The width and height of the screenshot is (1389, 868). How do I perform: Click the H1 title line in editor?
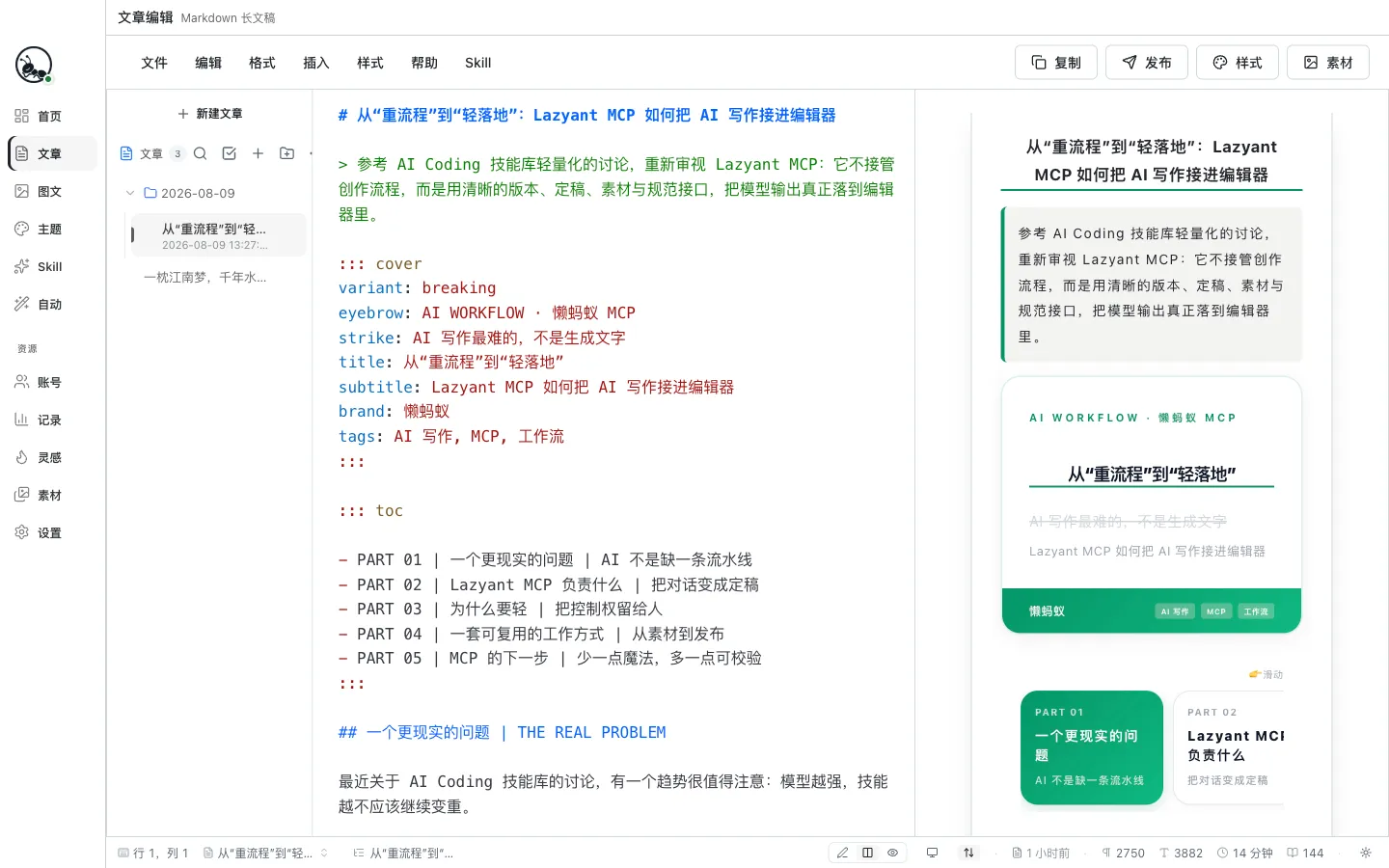click(586, 115)
